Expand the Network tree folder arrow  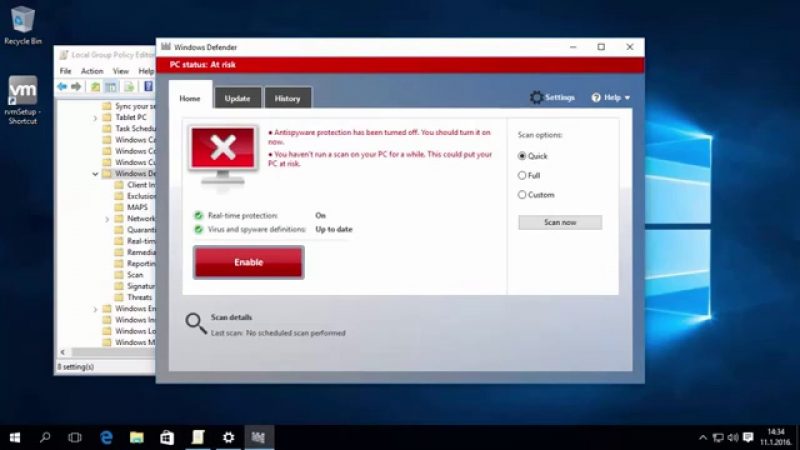point(107,219)
